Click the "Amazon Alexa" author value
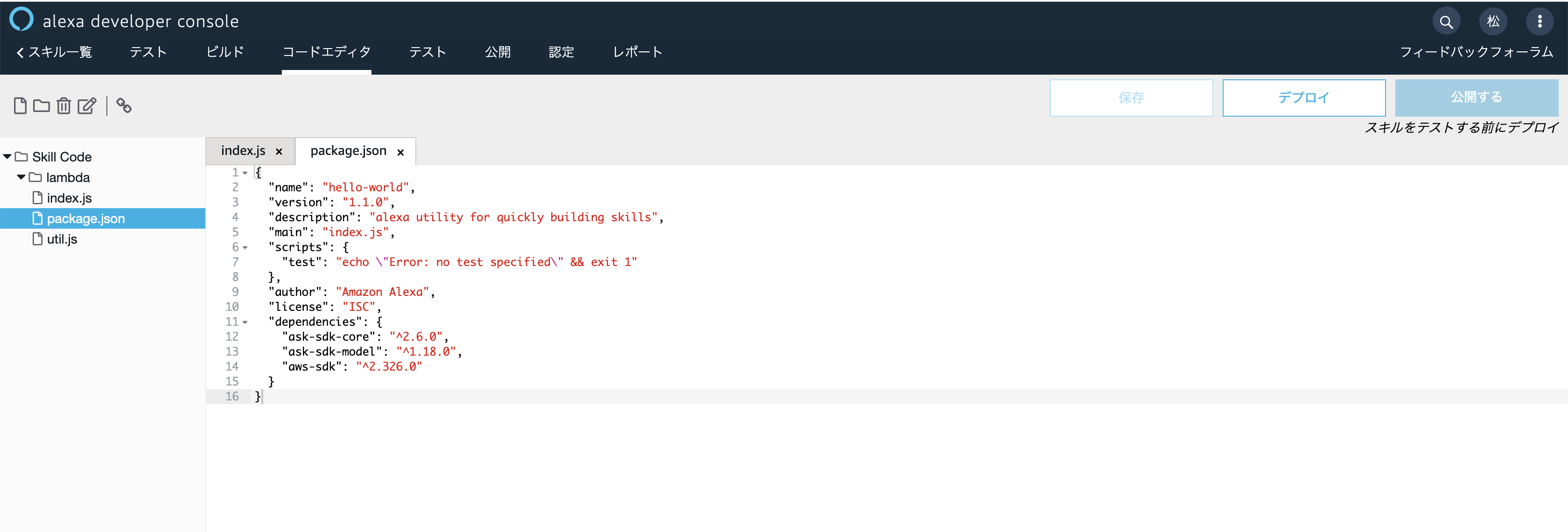 click(x=383, y=292)
